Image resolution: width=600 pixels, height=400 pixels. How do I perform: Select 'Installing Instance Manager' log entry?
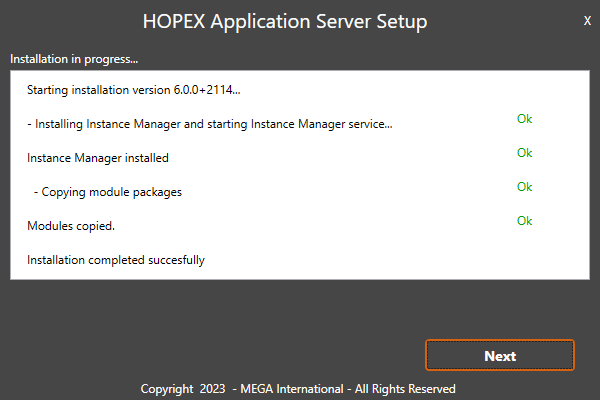(x=210, y=124)
